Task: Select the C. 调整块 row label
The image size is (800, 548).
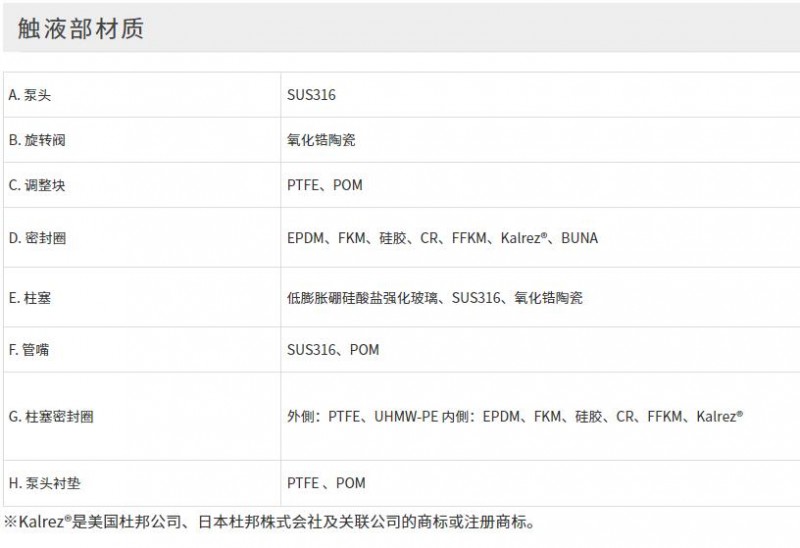Action: (37, 185)
